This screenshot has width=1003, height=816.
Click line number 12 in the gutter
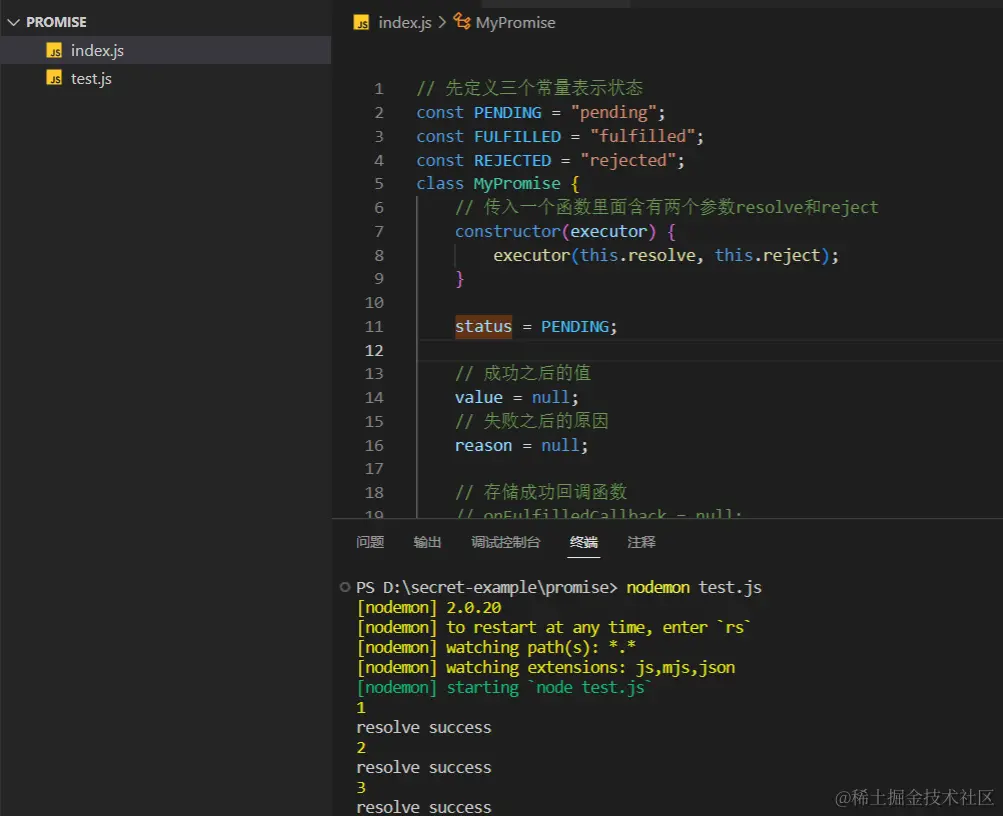tap(374, 350)
